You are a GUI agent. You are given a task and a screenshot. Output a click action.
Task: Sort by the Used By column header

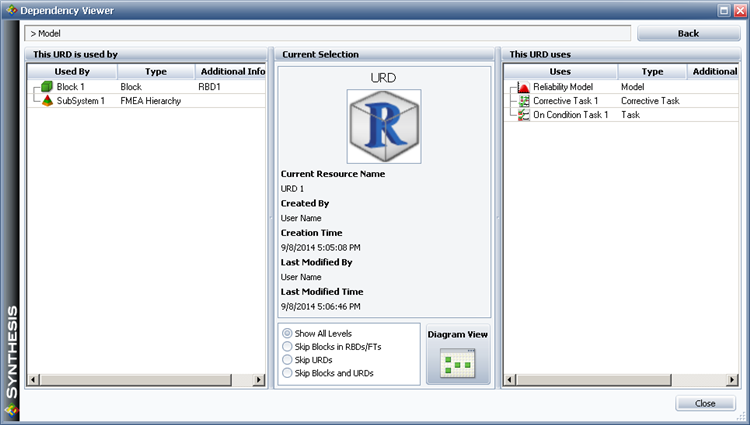coord(72,72)
